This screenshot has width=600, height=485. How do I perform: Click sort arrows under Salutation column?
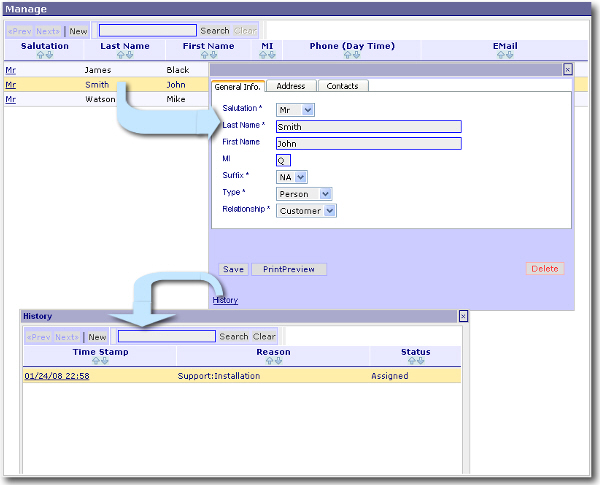click(x=44, y=55)
